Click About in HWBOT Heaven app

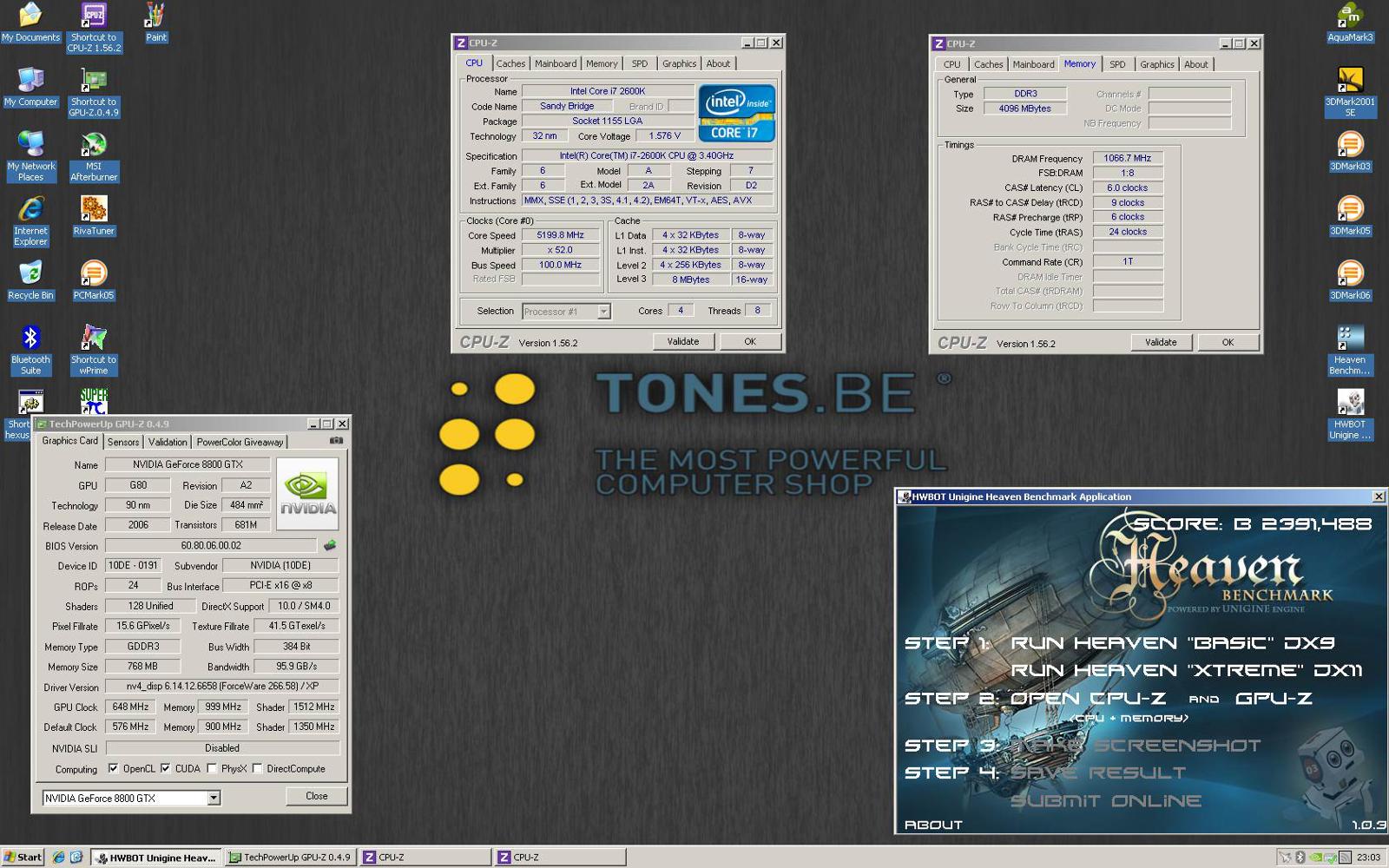click(x=933, y=825)
